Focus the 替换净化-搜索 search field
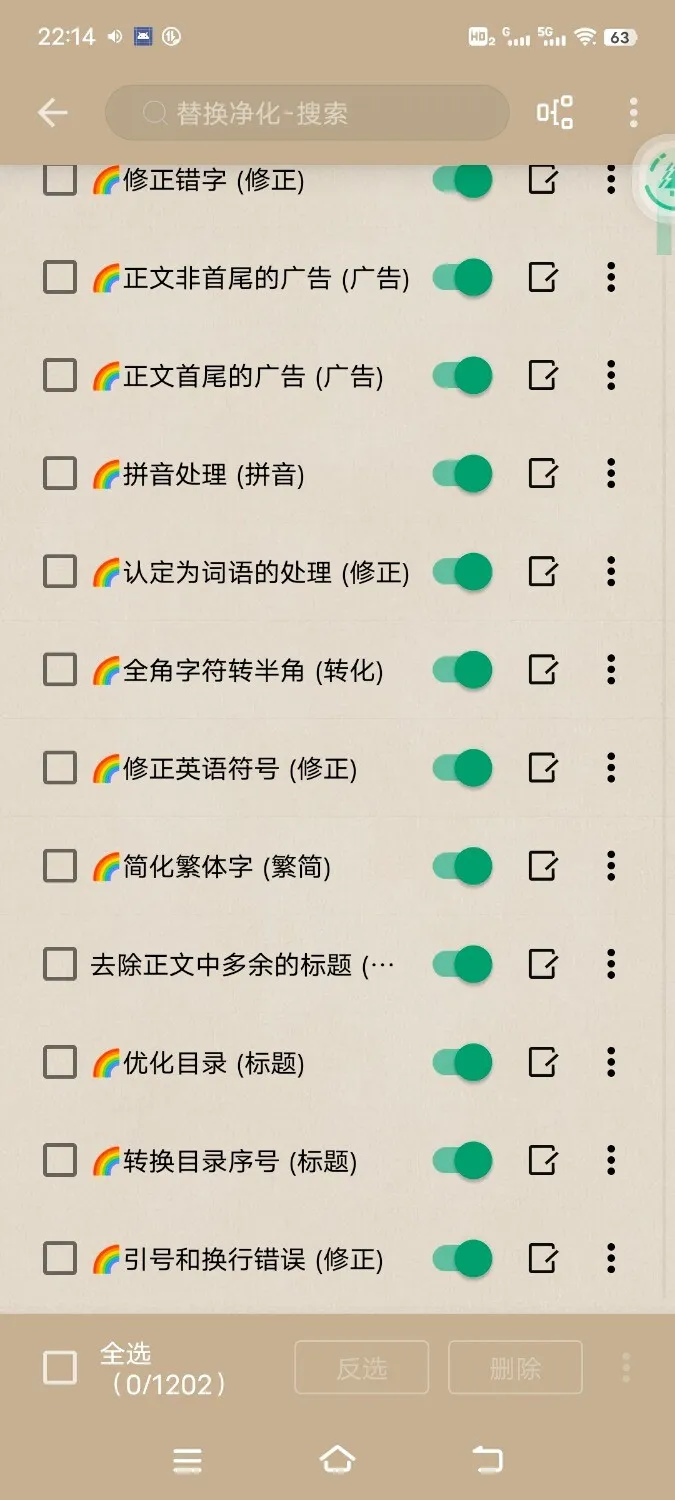 [x=307, y=113]
